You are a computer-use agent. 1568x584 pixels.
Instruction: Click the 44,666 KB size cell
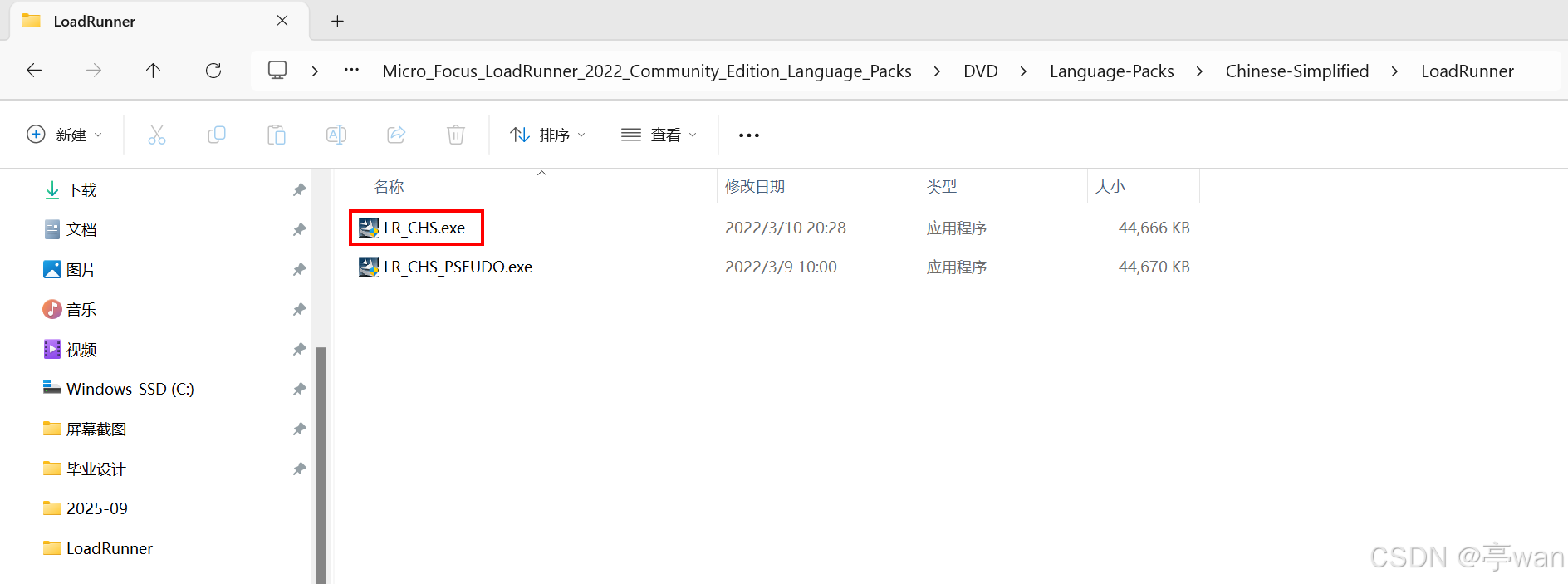coord(1154,228)
